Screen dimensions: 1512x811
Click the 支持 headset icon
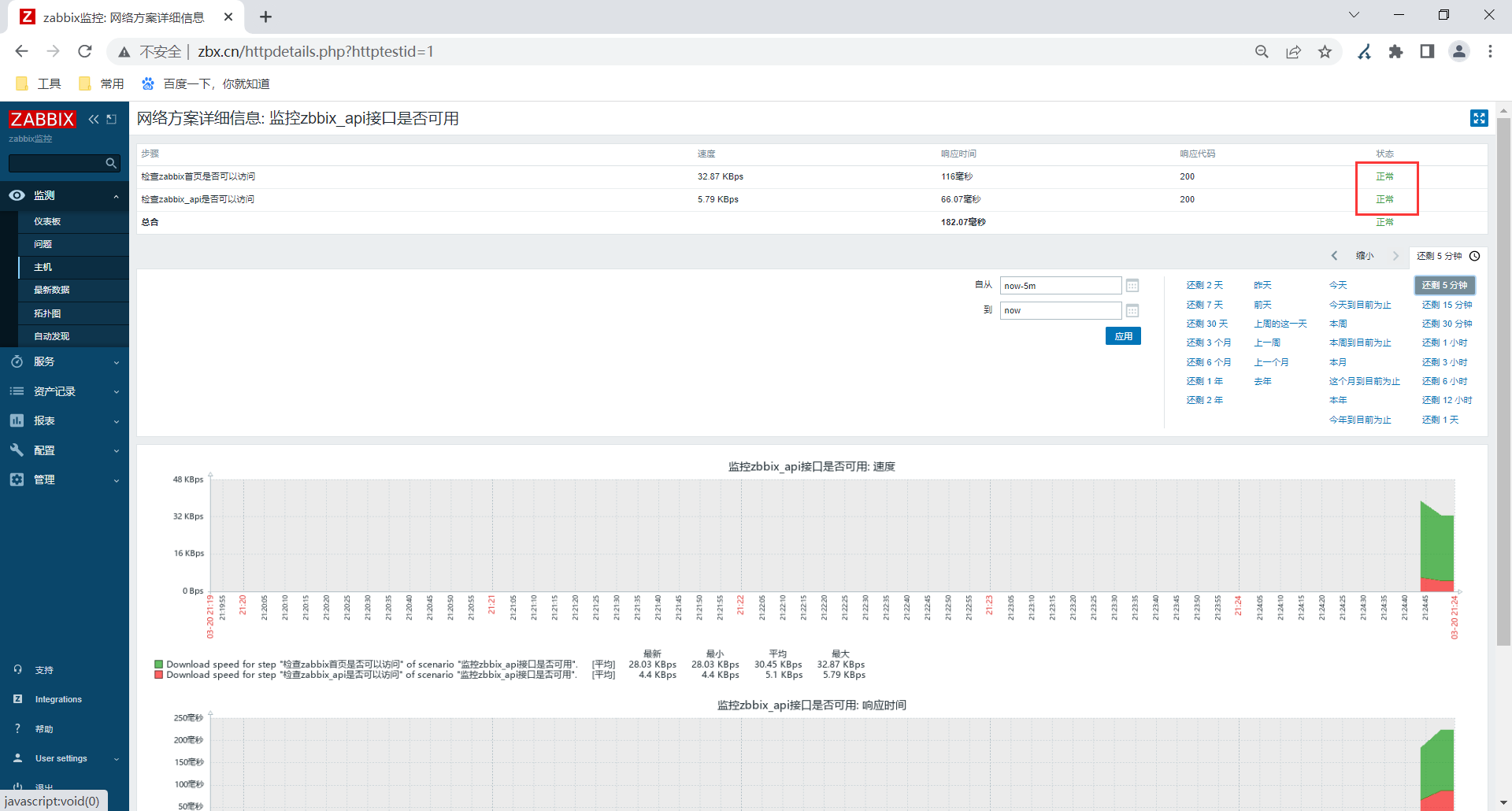pos(17,670)
